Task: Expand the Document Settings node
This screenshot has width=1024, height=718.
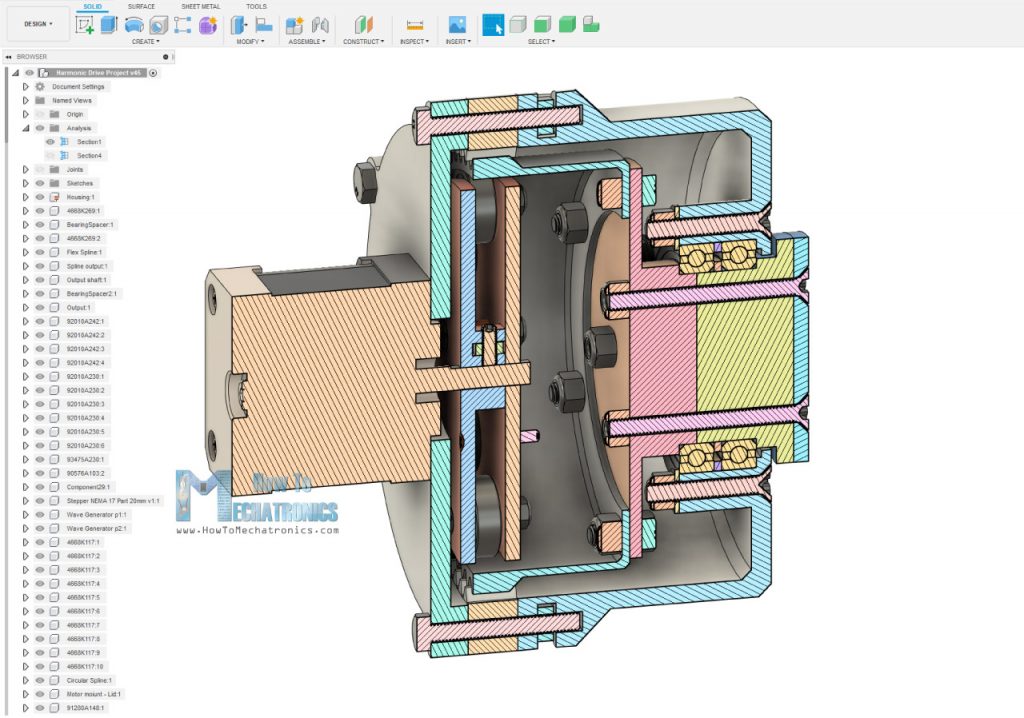Action: (x=26, y=86)
